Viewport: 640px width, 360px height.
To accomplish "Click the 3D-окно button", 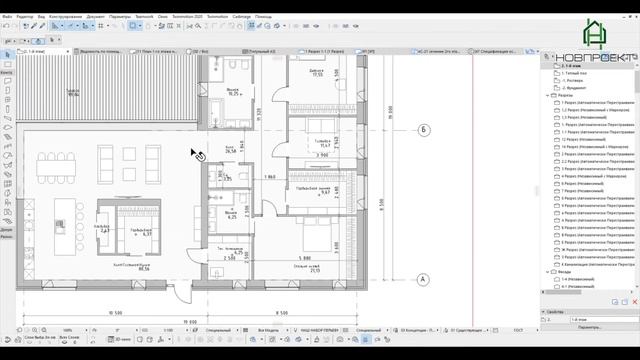I will point(120,339).
